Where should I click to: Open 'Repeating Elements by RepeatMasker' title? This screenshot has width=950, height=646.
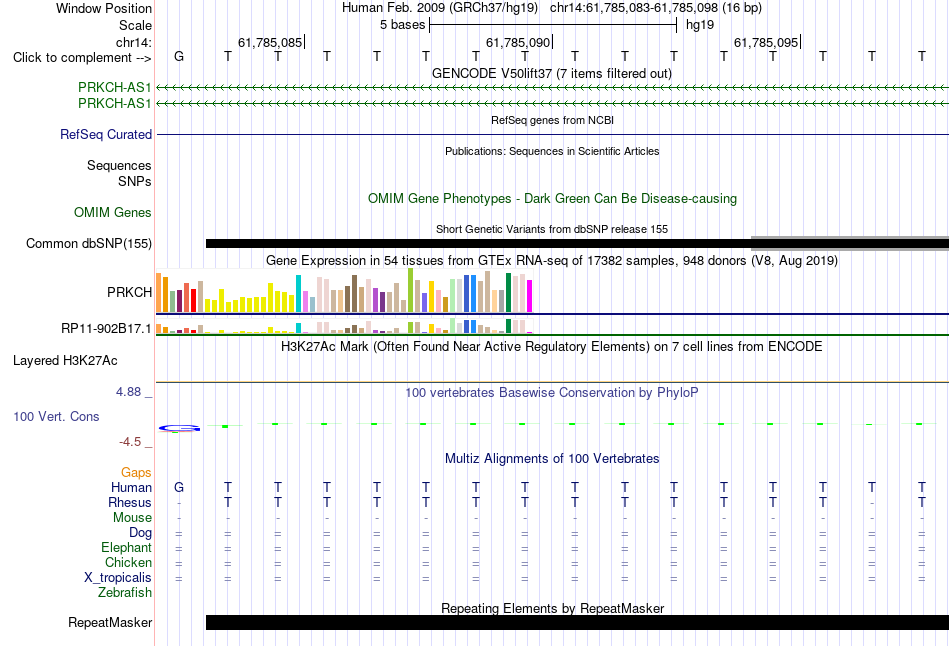coord(553,608)
